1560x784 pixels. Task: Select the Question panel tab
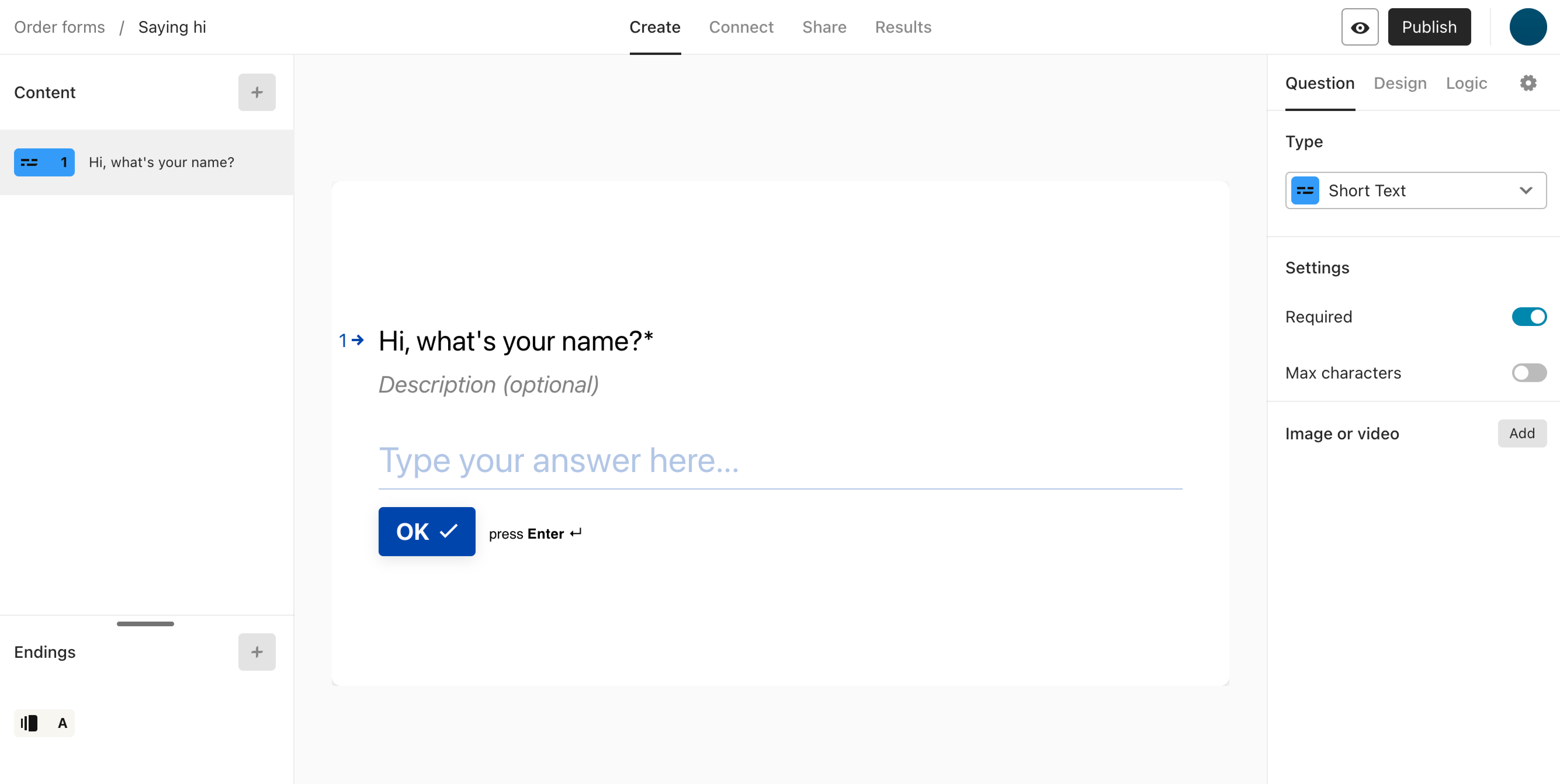click(1320, 83)
